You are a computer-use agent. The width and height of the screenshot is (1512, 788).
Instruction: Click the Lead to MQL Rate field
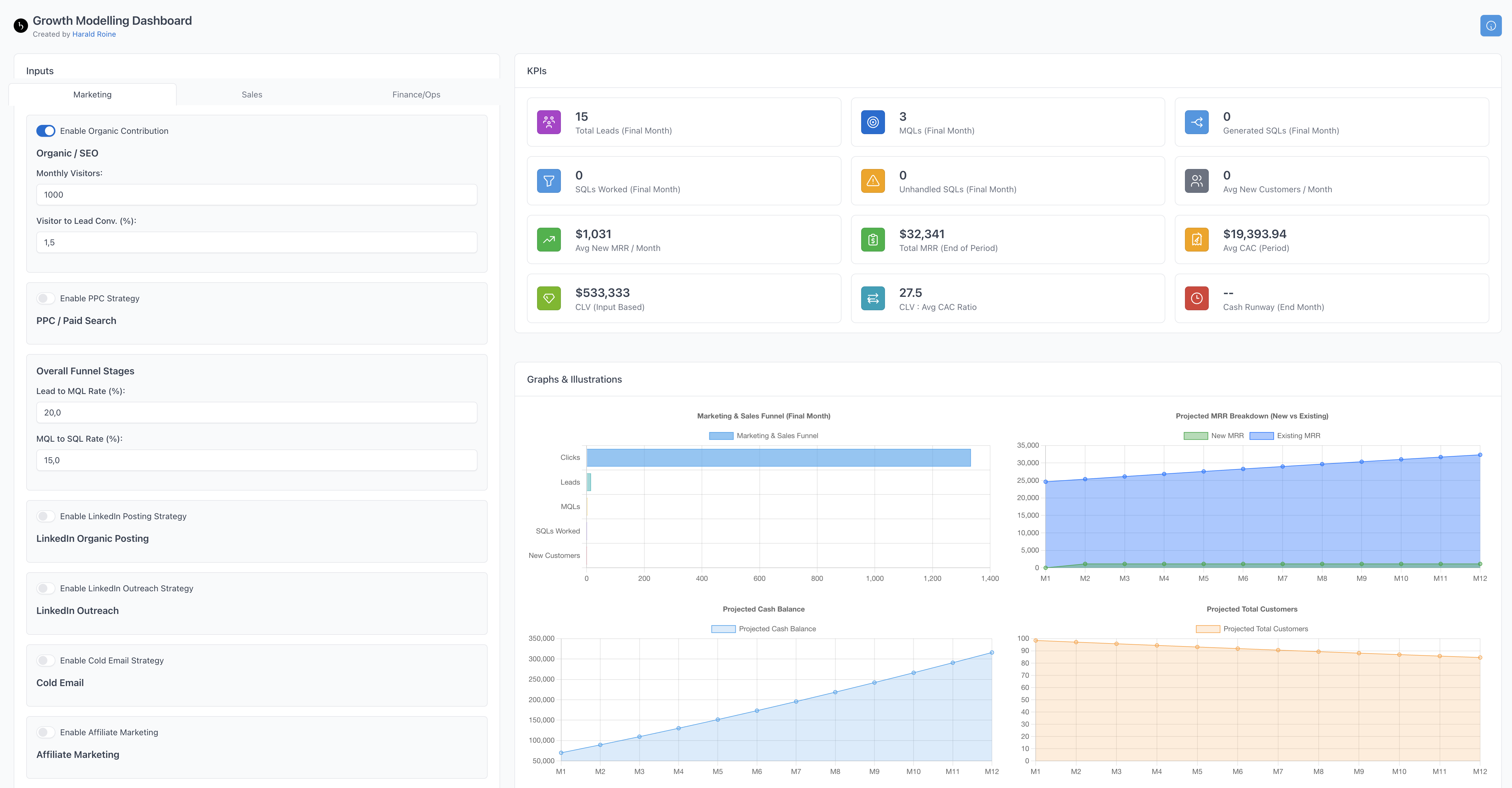pos(256,413)
